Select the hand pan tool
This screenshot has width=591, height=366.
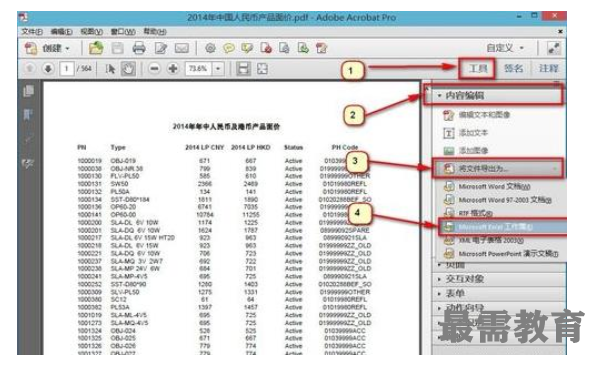[x=128, y=69]
